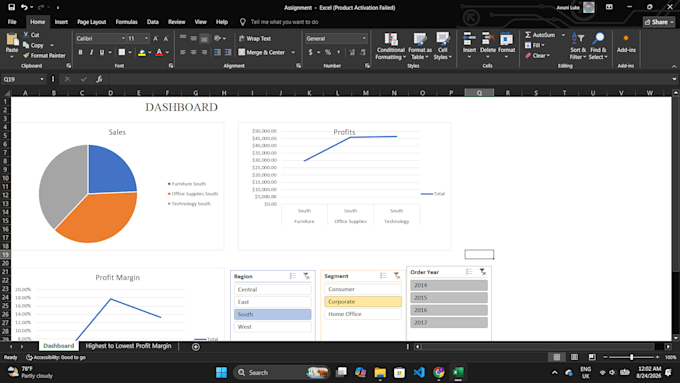Open Cell Styles gallery
The image size is (680, 383).
click(x=442, y=46)
